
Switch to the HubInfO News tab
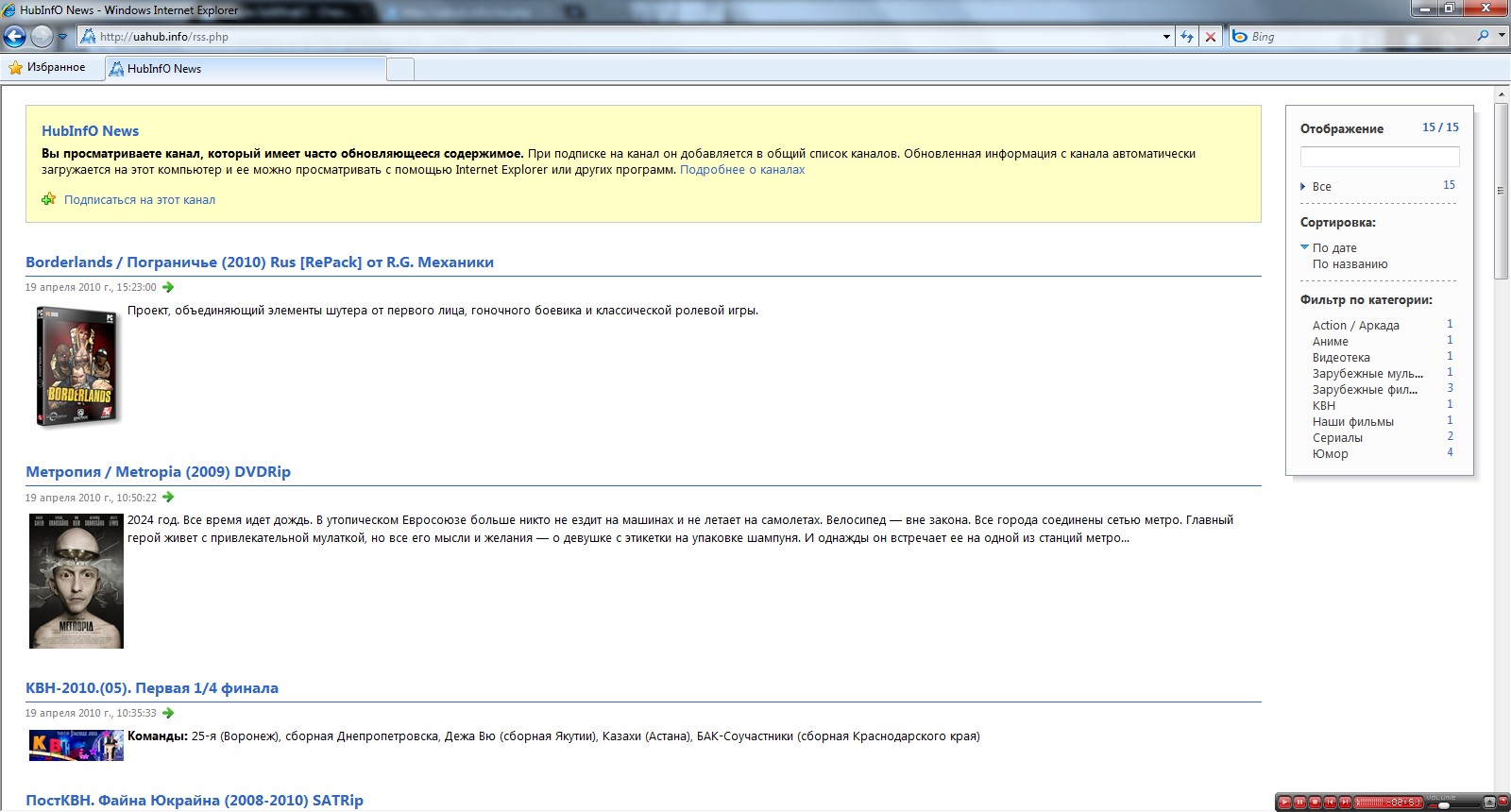tap(246, 69)
